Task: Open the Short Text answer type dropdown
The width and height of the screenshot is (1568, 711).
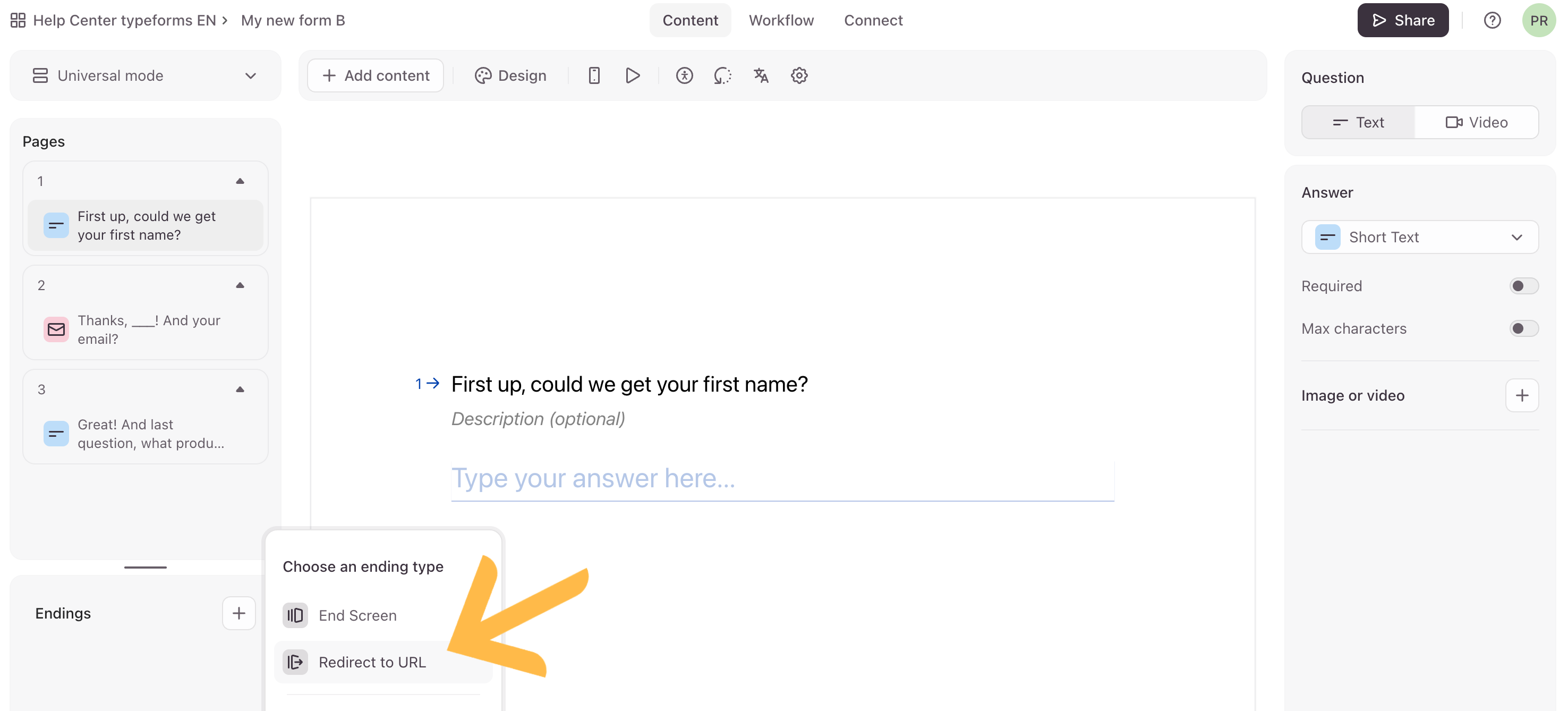Action: pos(1419,237)
